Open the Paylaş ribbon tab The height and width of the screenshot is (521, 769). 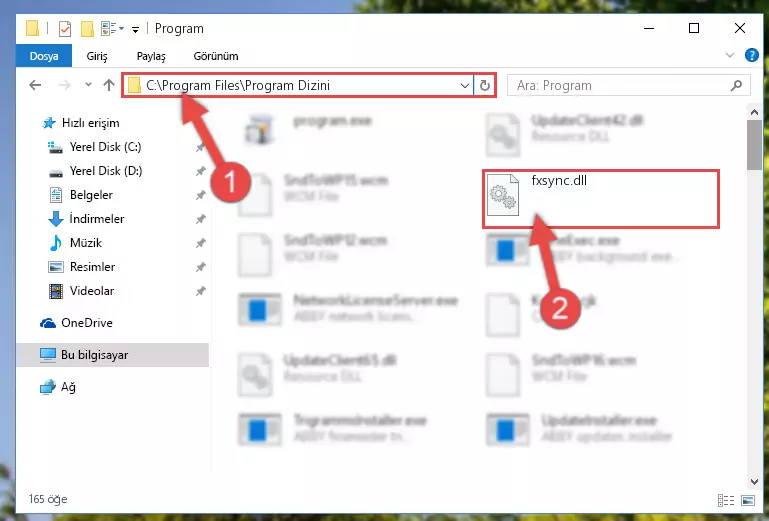tap(151, 56)
